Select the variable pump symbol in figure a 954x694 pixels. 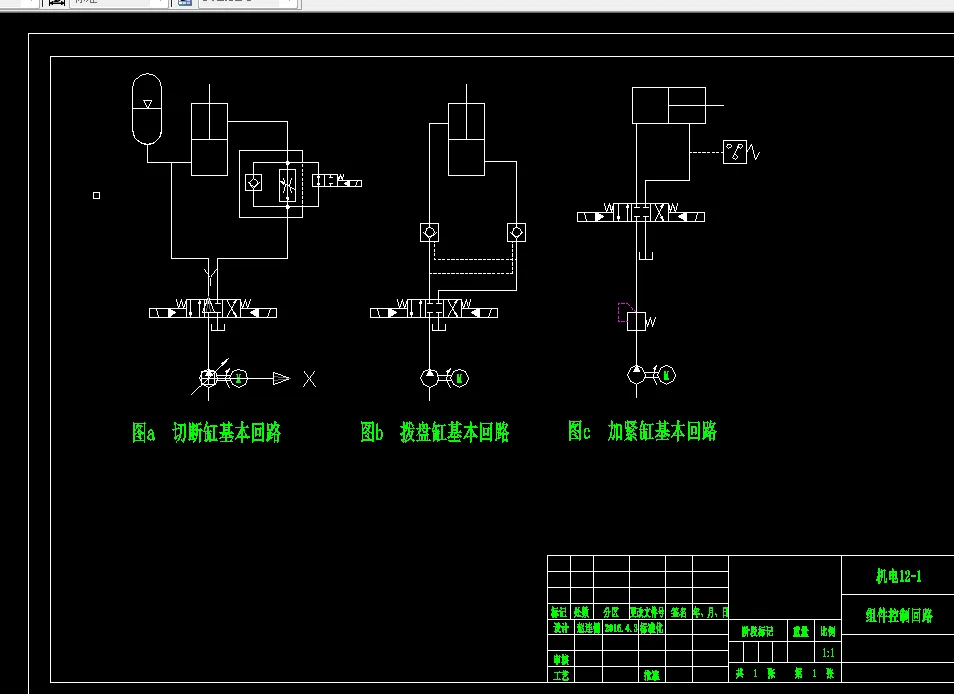pyautogui.click(x=209, y=378)
